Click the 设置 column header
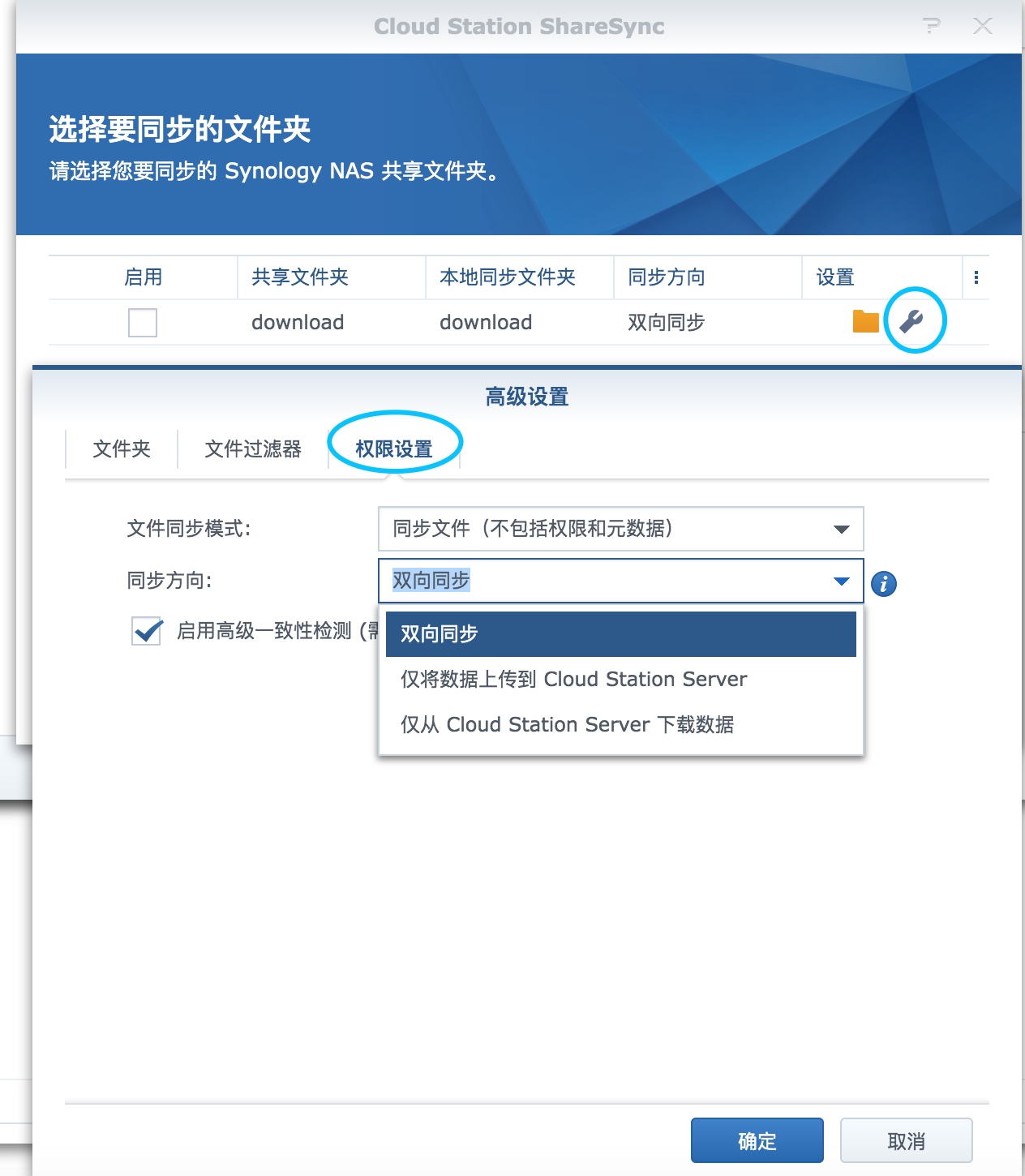Screen dimensions: 1025x1176 click(x=881, y=277)
